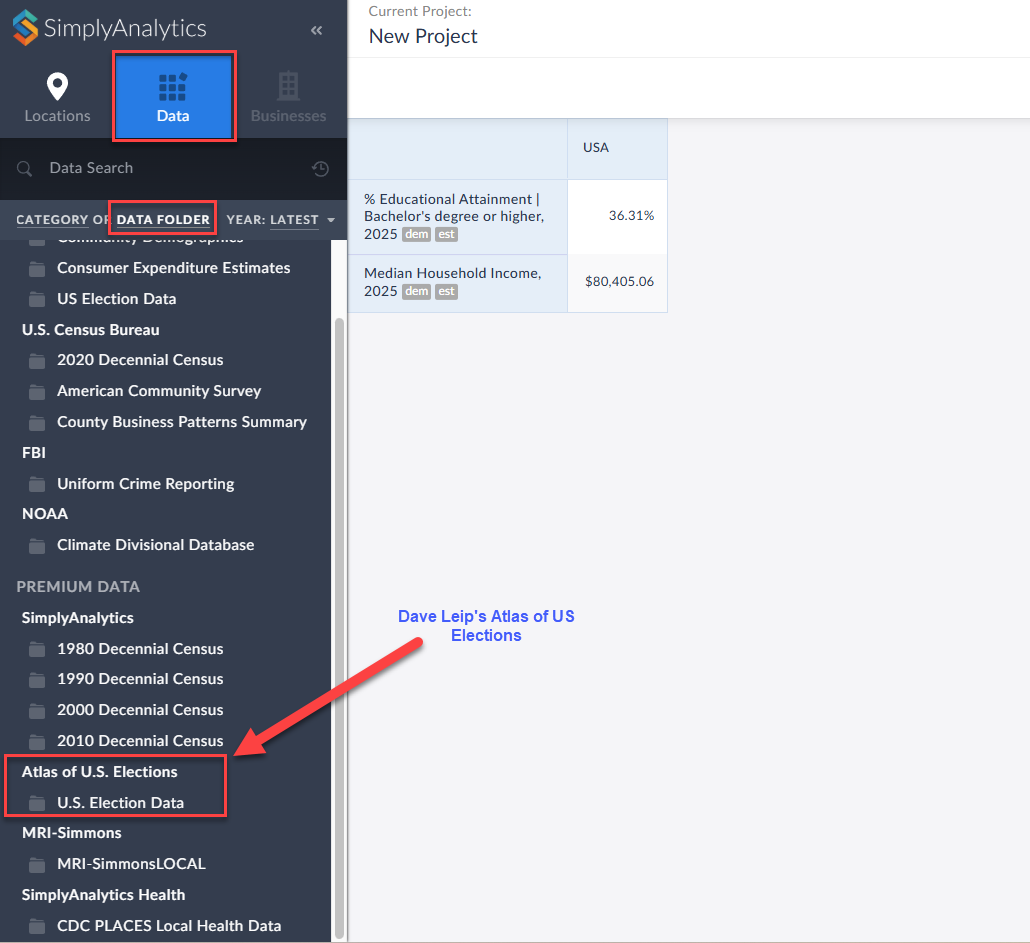Open the MRI-SimmonsLOCAL folder
Image resolution: width=1030 pixels, height=943 pixels.
131,864
